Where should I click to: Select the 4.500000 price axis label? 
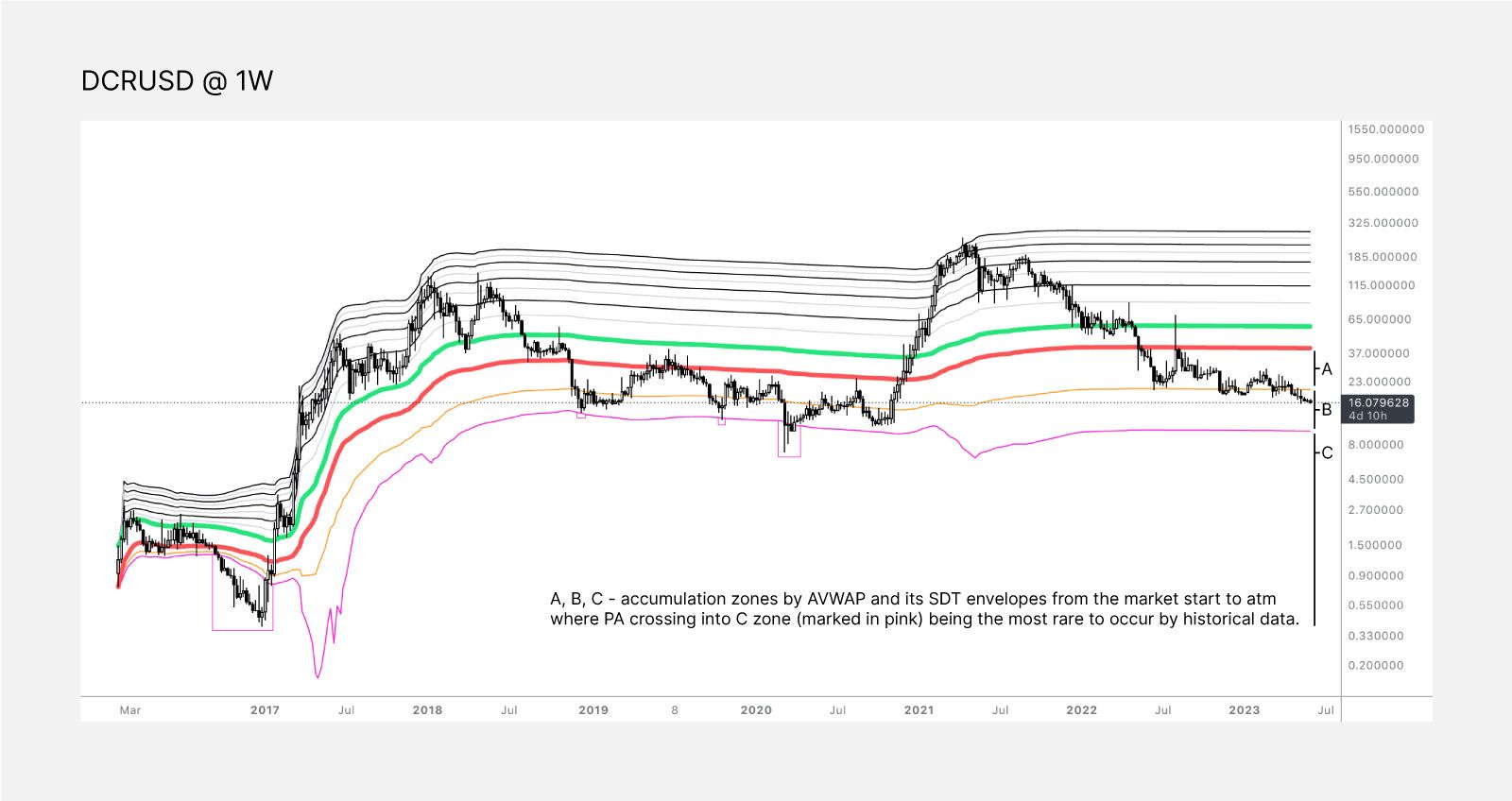pos(1376,480)
